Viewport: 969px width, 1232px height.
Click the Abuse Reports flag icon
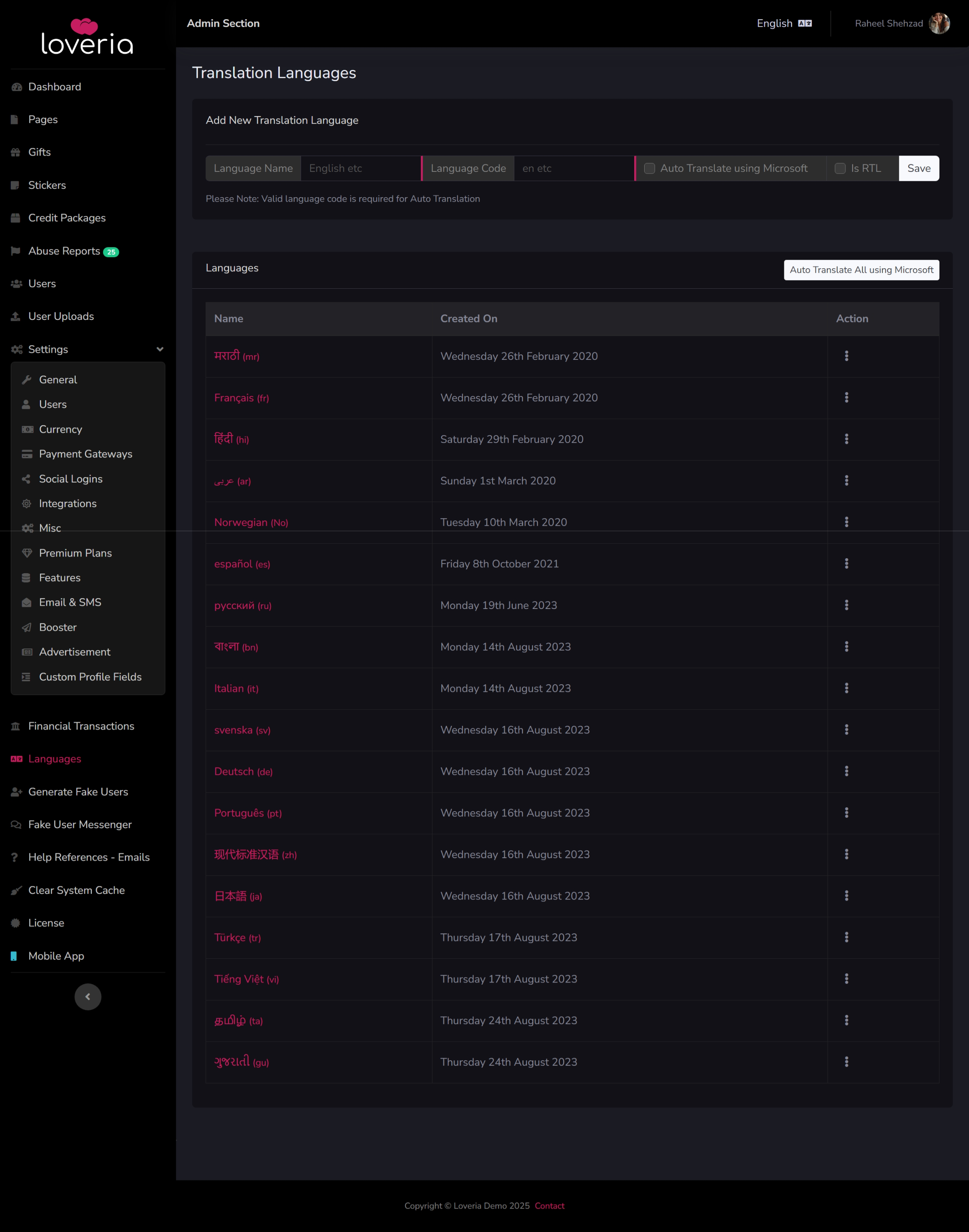pyautogui.click(x=16, y=251)
